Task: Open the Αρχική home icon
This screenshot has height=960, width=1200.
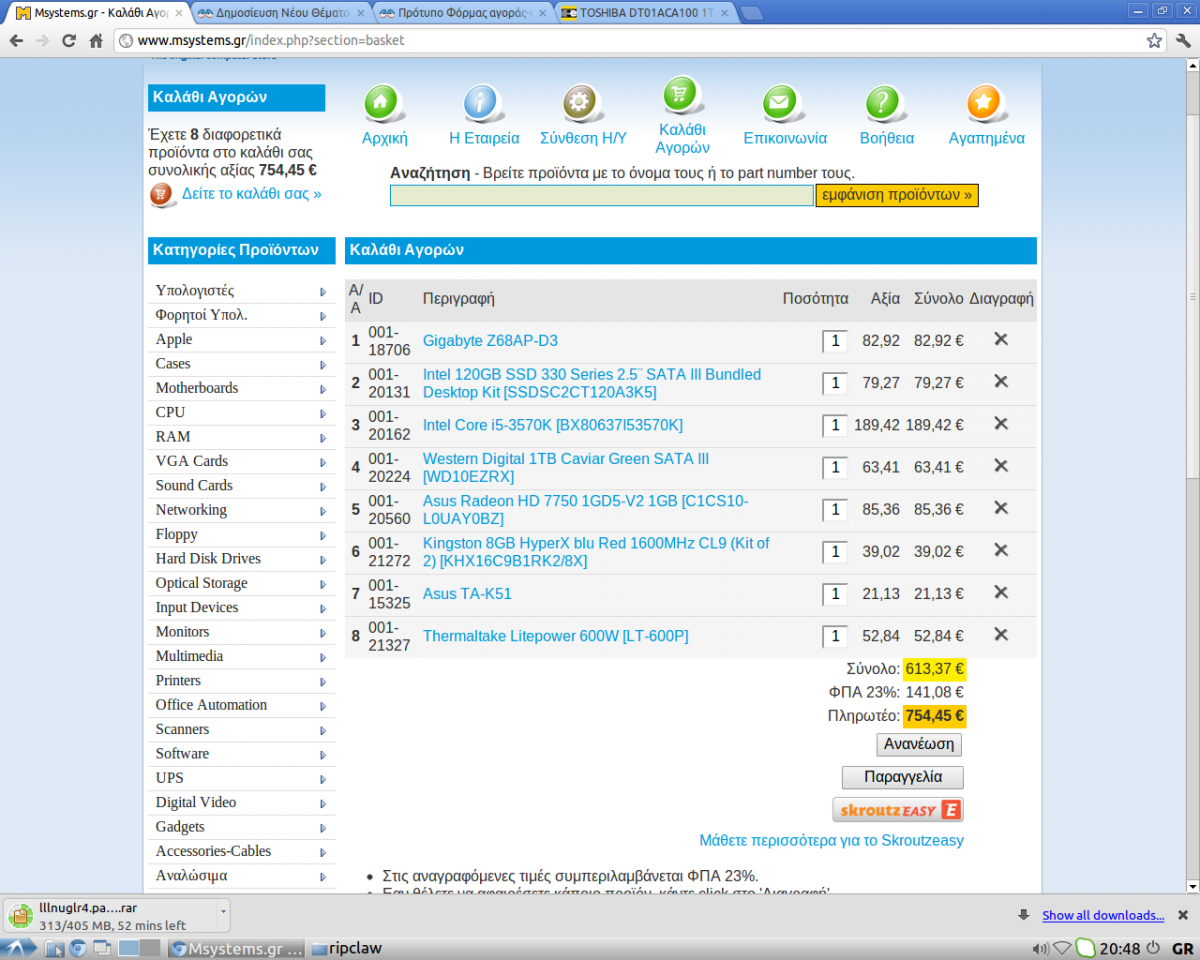Action: coord(384,103)
